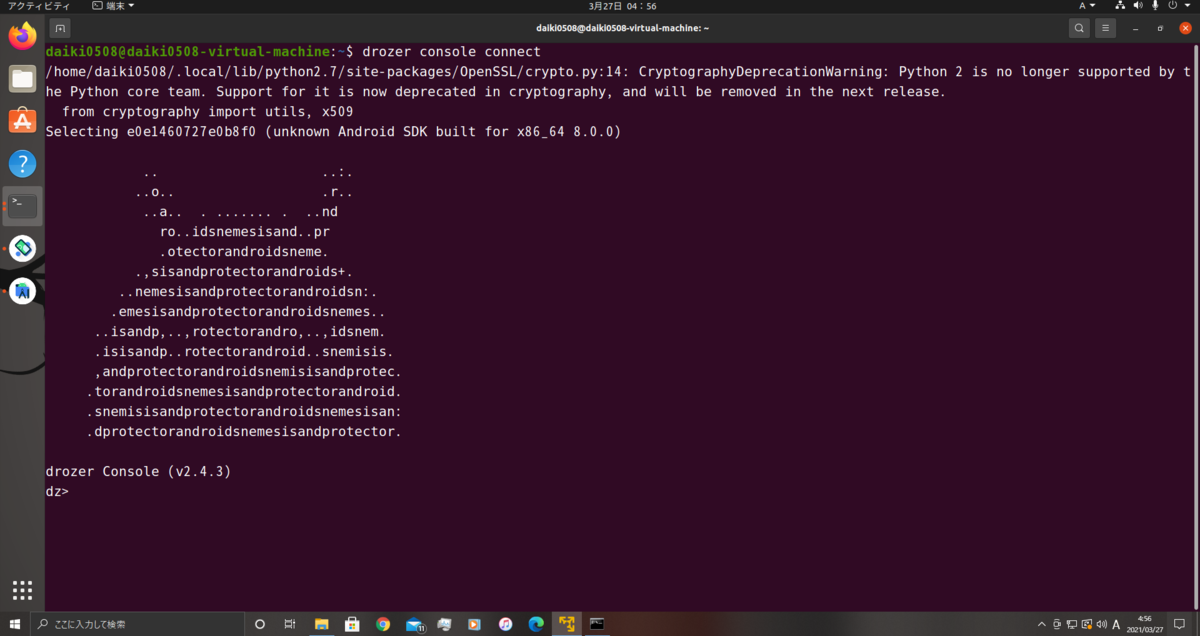The width and height of the screenshot is (1200, 636).
Task: Click 'from cryptography import utils, x509' line
Action: pyautogui.click(x=207, y=111)
